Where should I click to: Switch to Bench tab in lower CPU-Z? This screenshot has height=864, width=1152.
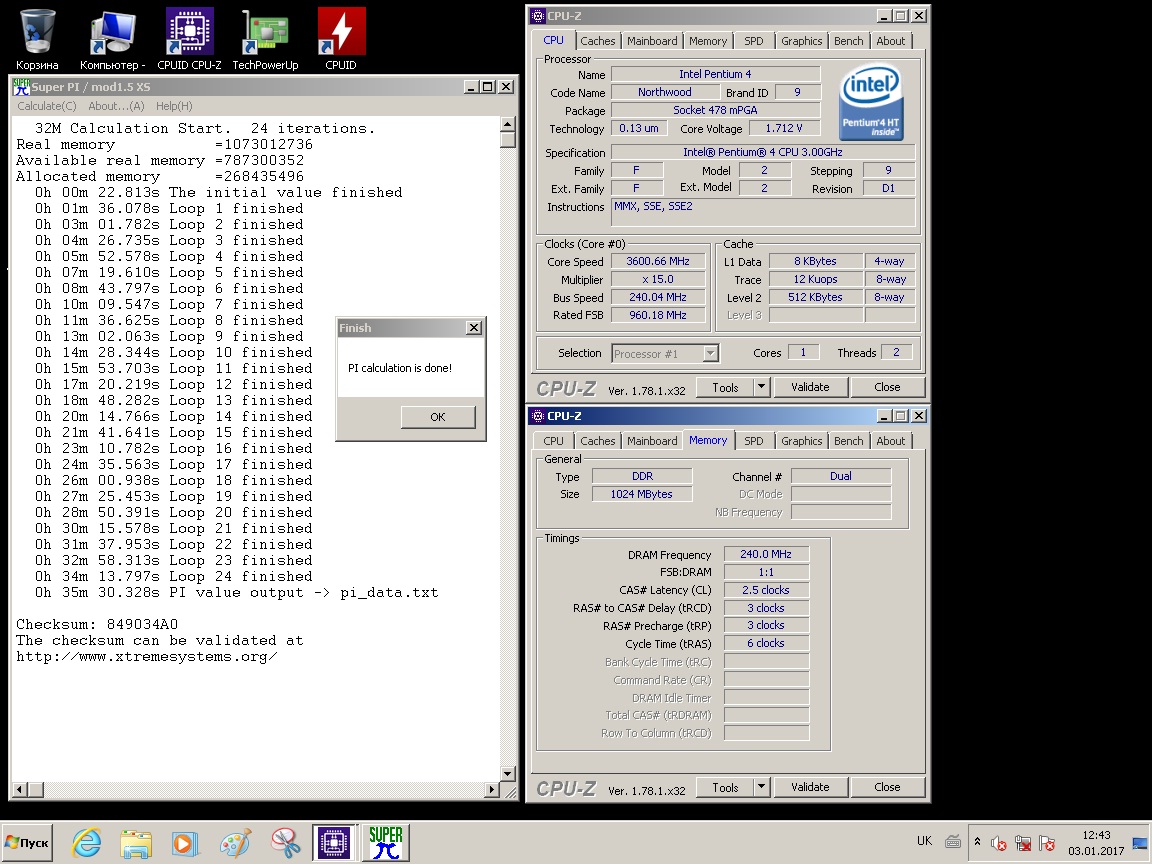(848, 441)
